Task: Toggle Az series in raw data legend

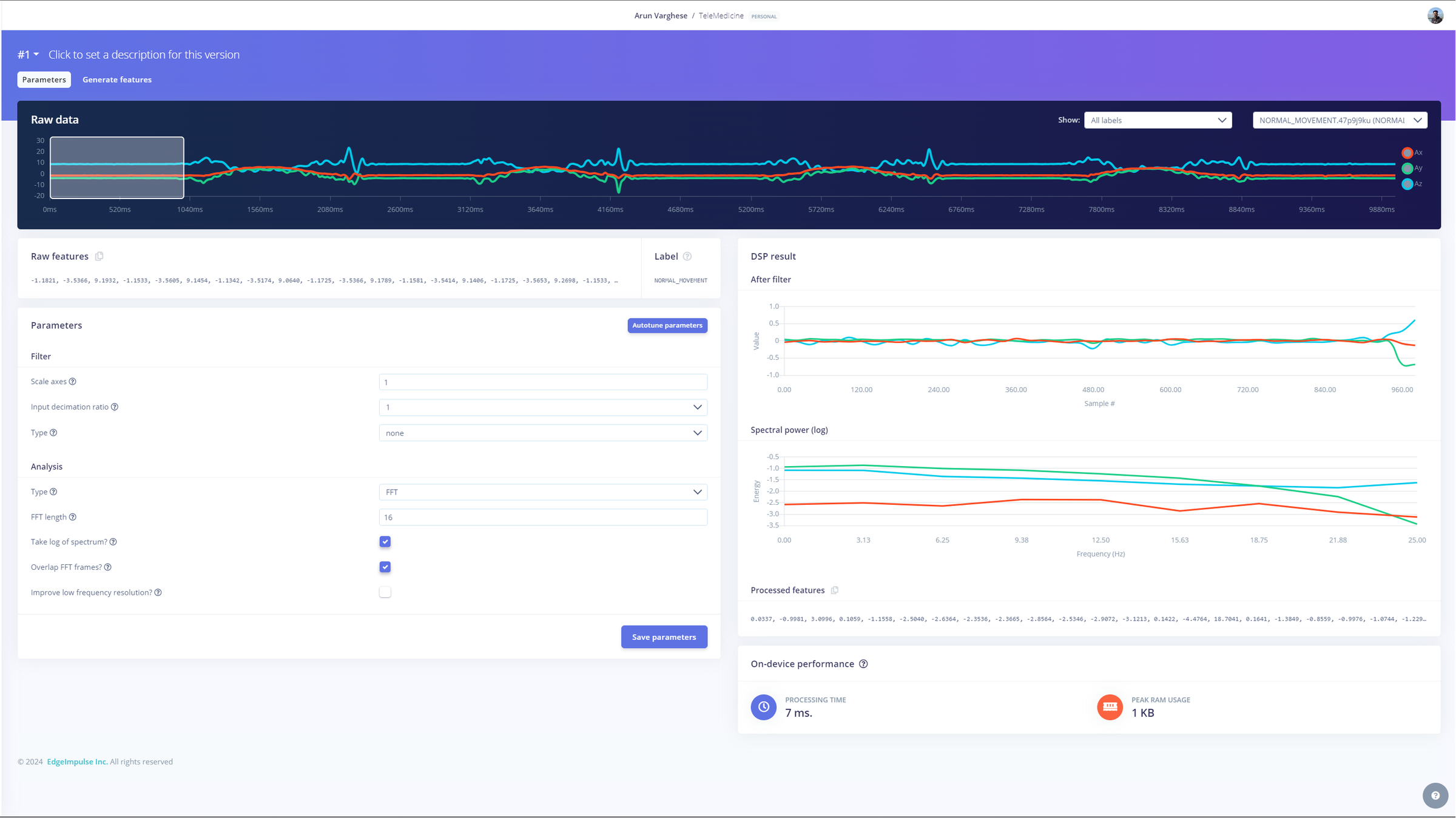Action: coord(1412,184)
